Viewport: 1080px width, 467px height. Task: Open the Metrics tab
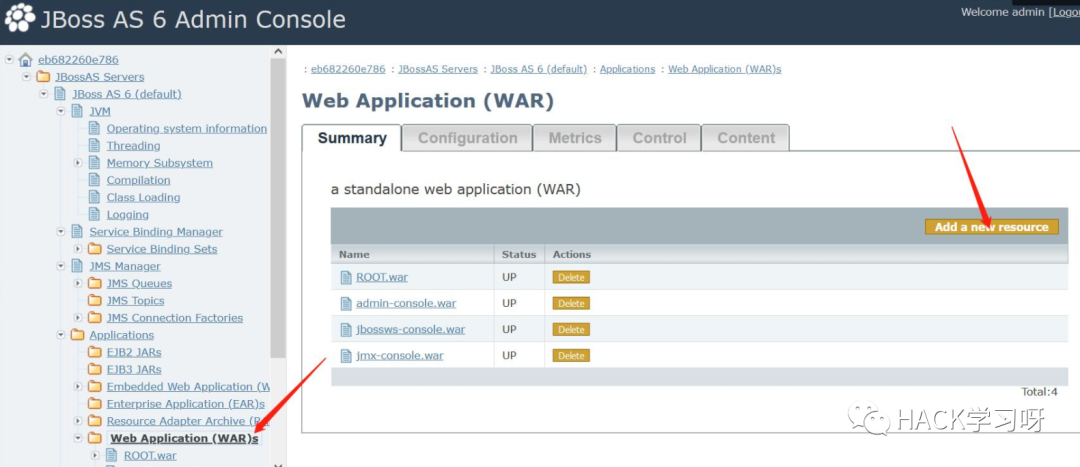point(574,138)
